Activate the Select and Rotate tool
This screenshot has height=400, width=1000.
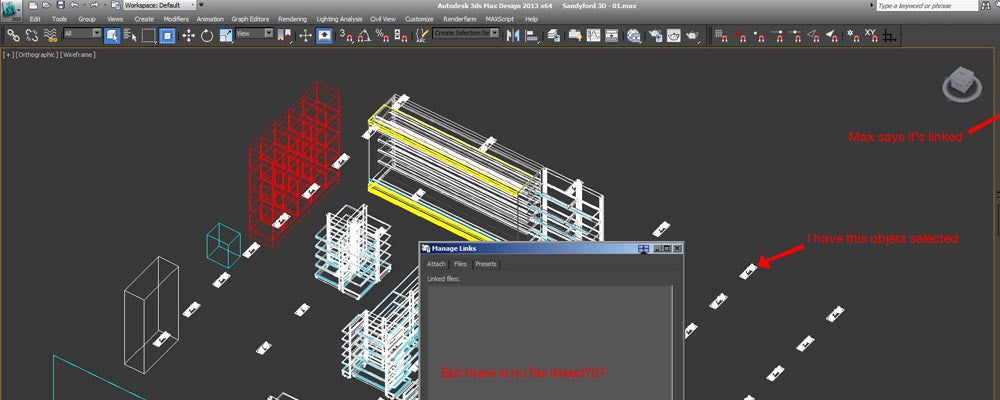click(206, 35)
